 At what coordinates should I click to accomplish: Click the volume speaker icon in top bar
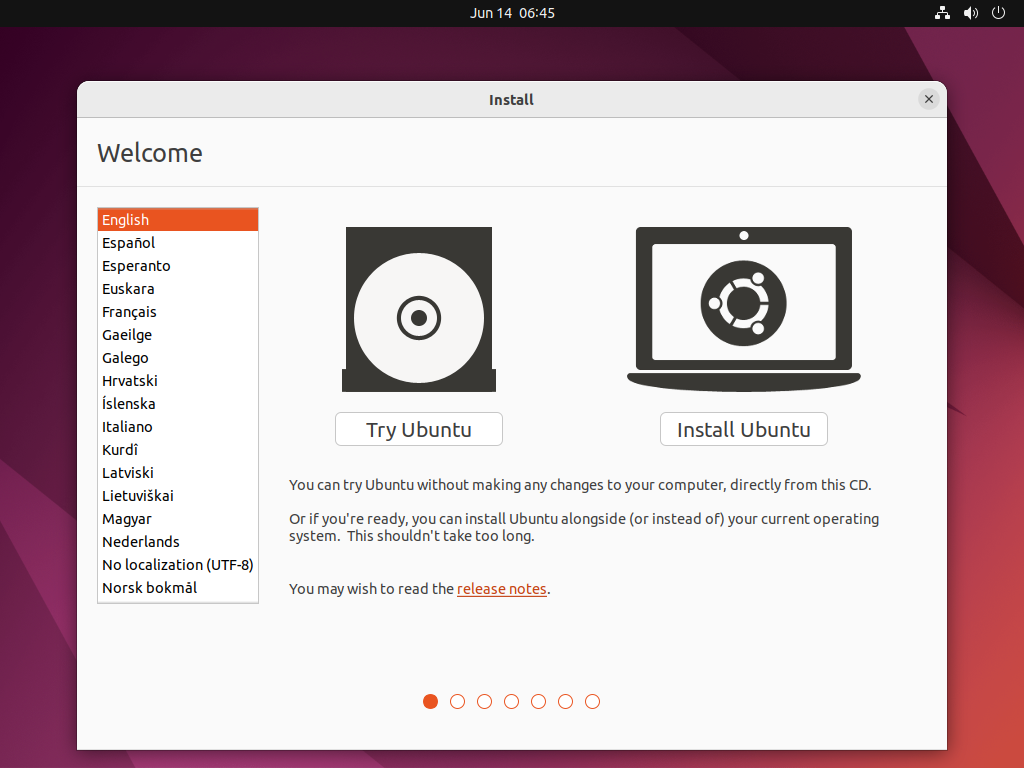tap(970, 13)
